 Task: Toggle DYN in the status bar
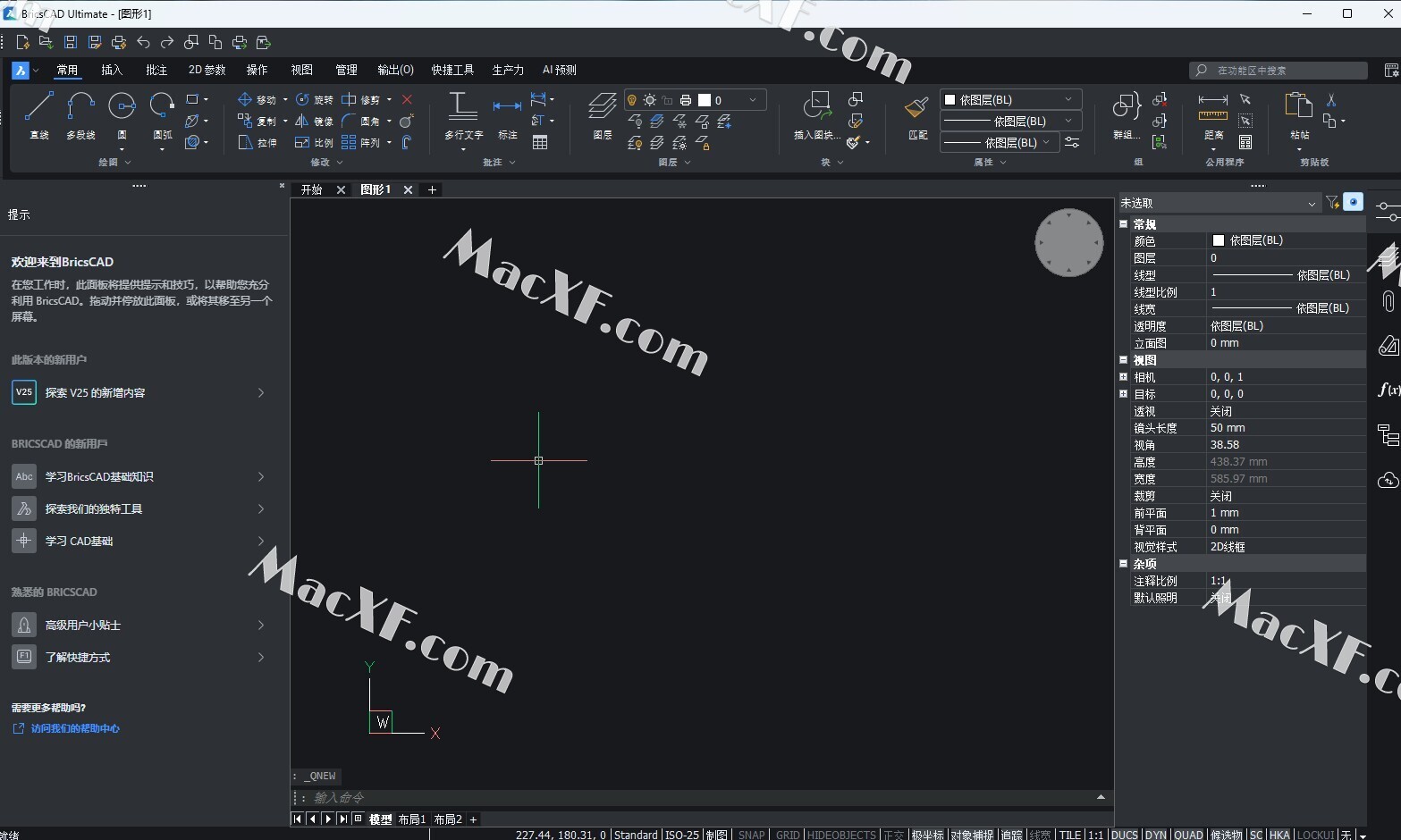pos(1156,835)
